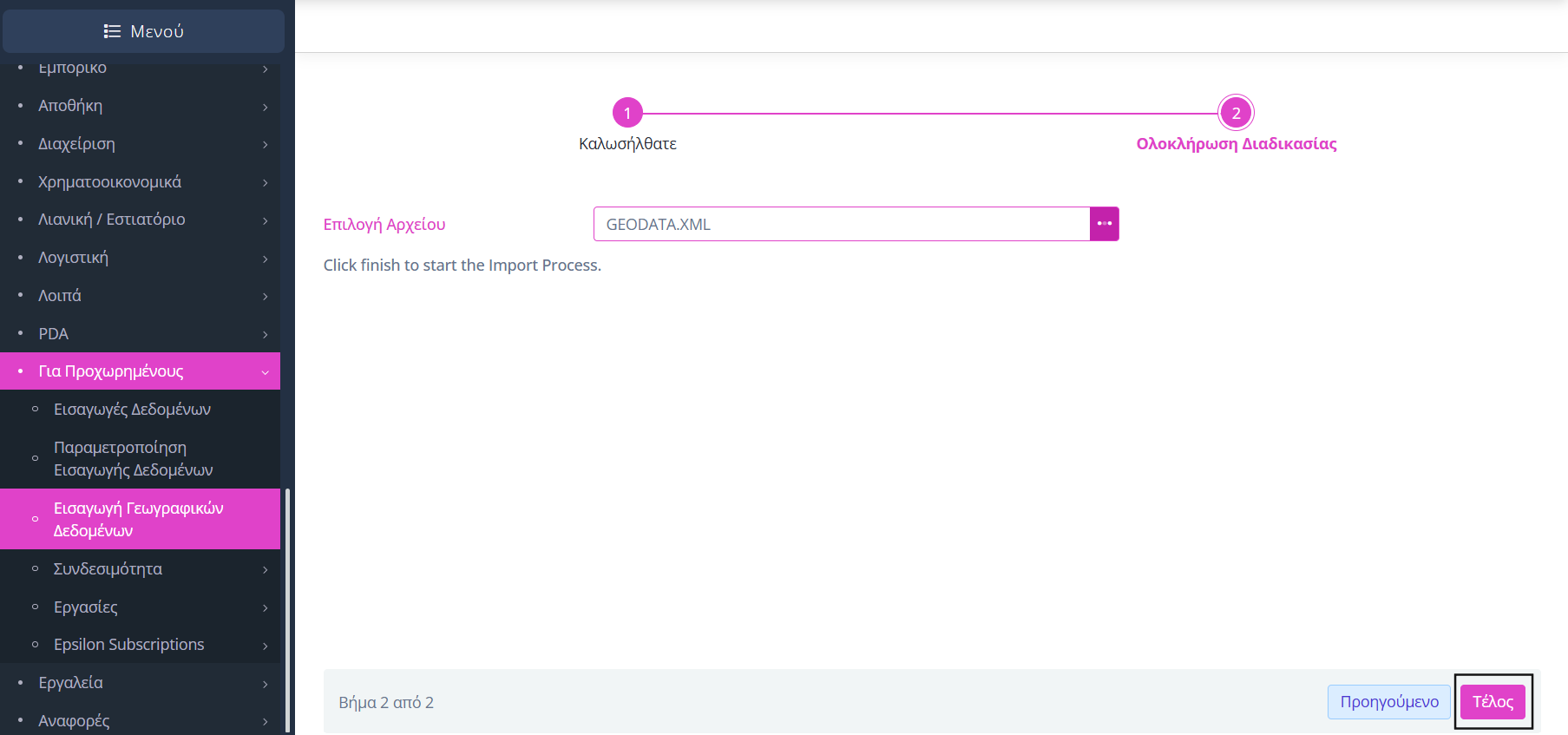Image resolution: width=1568 pixels, height=735 pixels.
Task: Click the file browse ellipsis button
Action: (x=1104, y=224)
